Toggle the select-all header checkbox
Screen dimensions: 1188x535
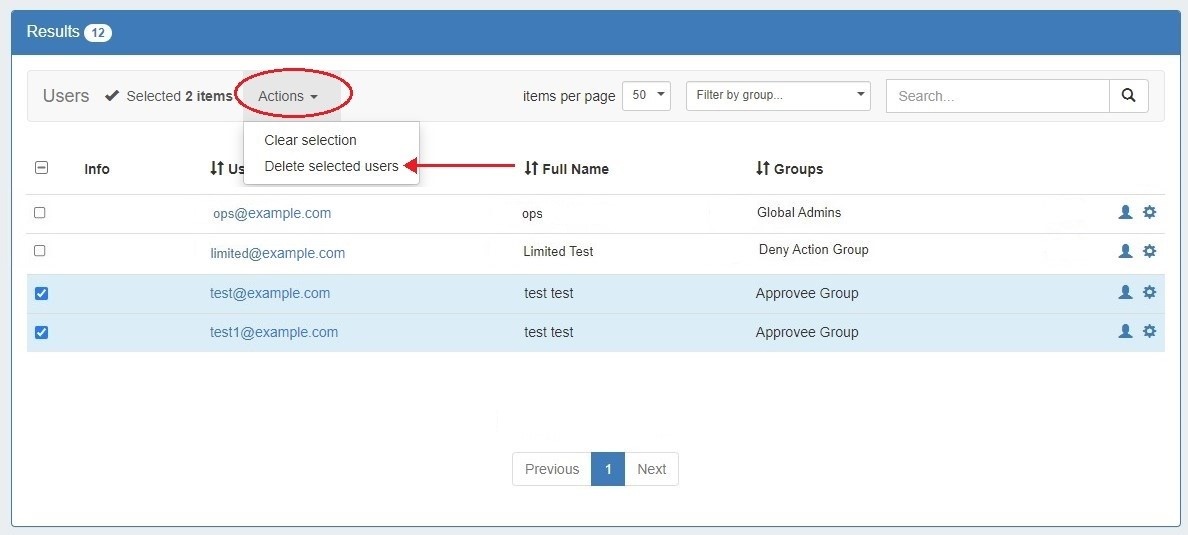tap(41, 168)
